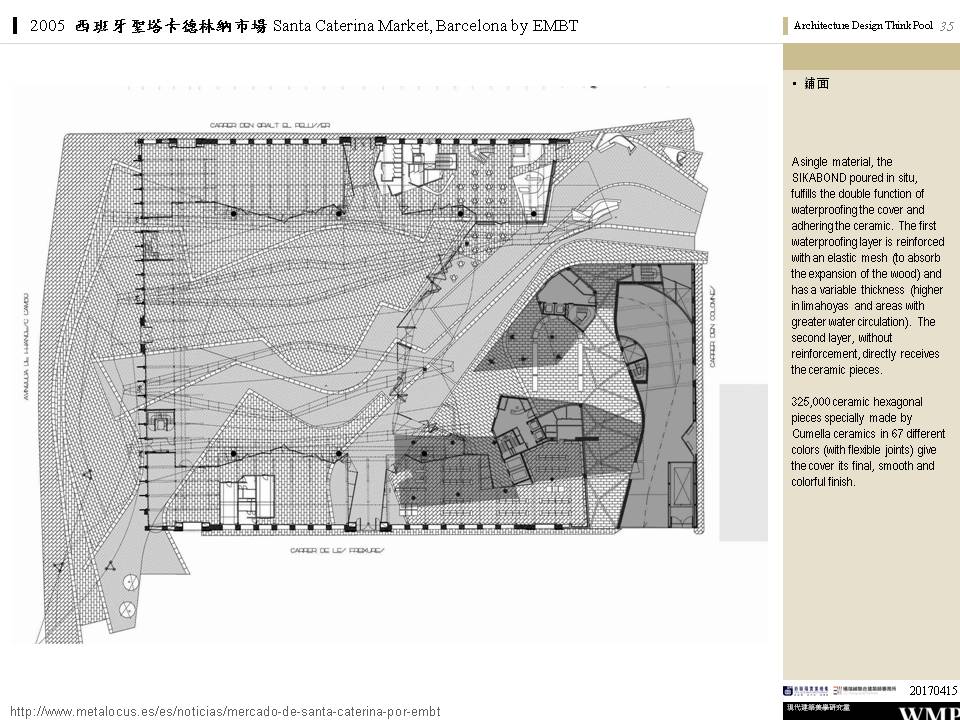Select the '325,000 ceramic hexagonal pieces' paragraph
Image resolution: width=960 pixels, height=720 pixels.
point(868,441)
